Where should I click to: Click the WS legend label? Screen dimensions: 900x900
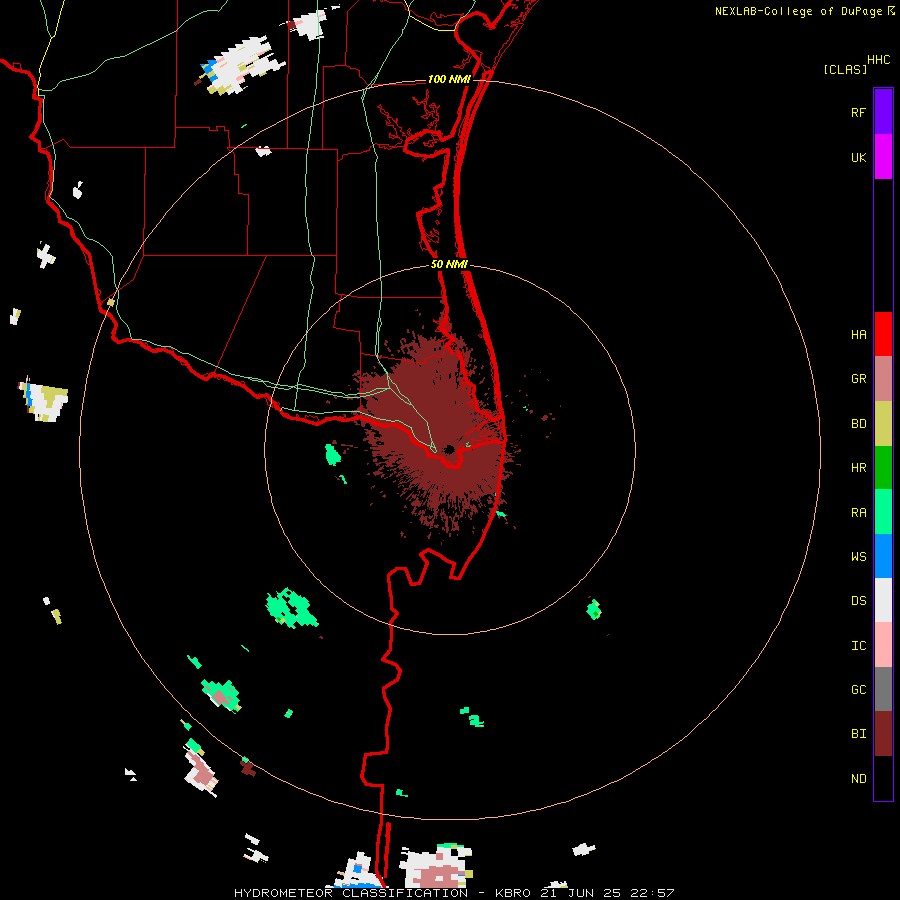858,556
